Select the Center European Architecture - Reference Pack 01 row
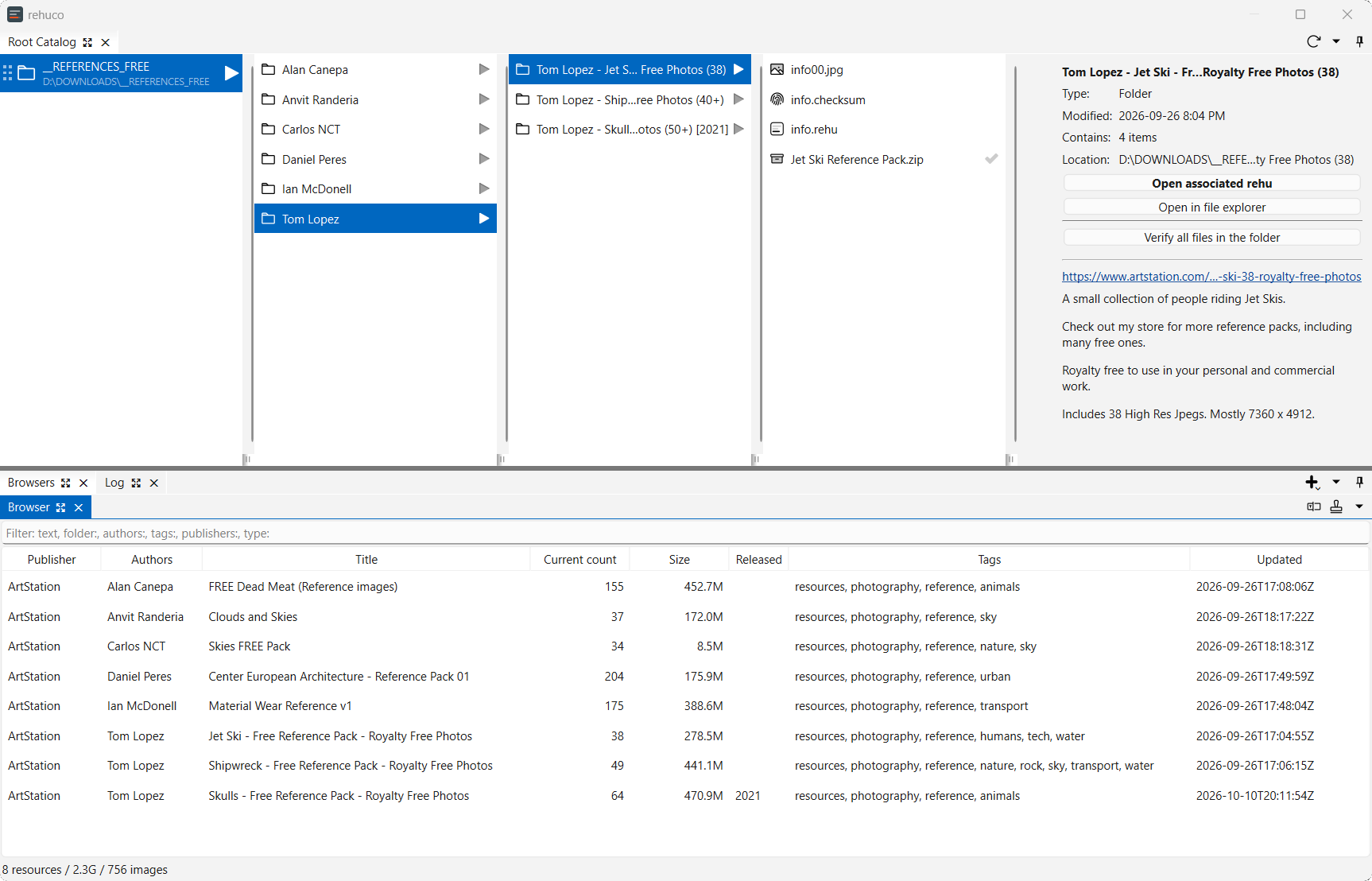 (685, 677)
